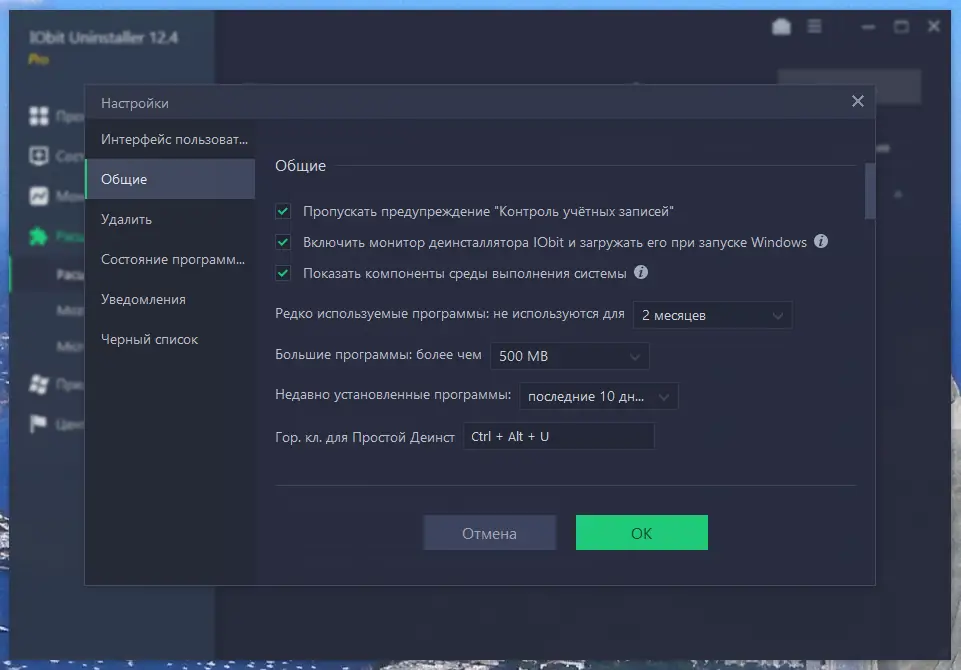The width and height of the screenshot is (961, 670).
Task: Confirm settings with the OK button
Action: pos(642,533)
